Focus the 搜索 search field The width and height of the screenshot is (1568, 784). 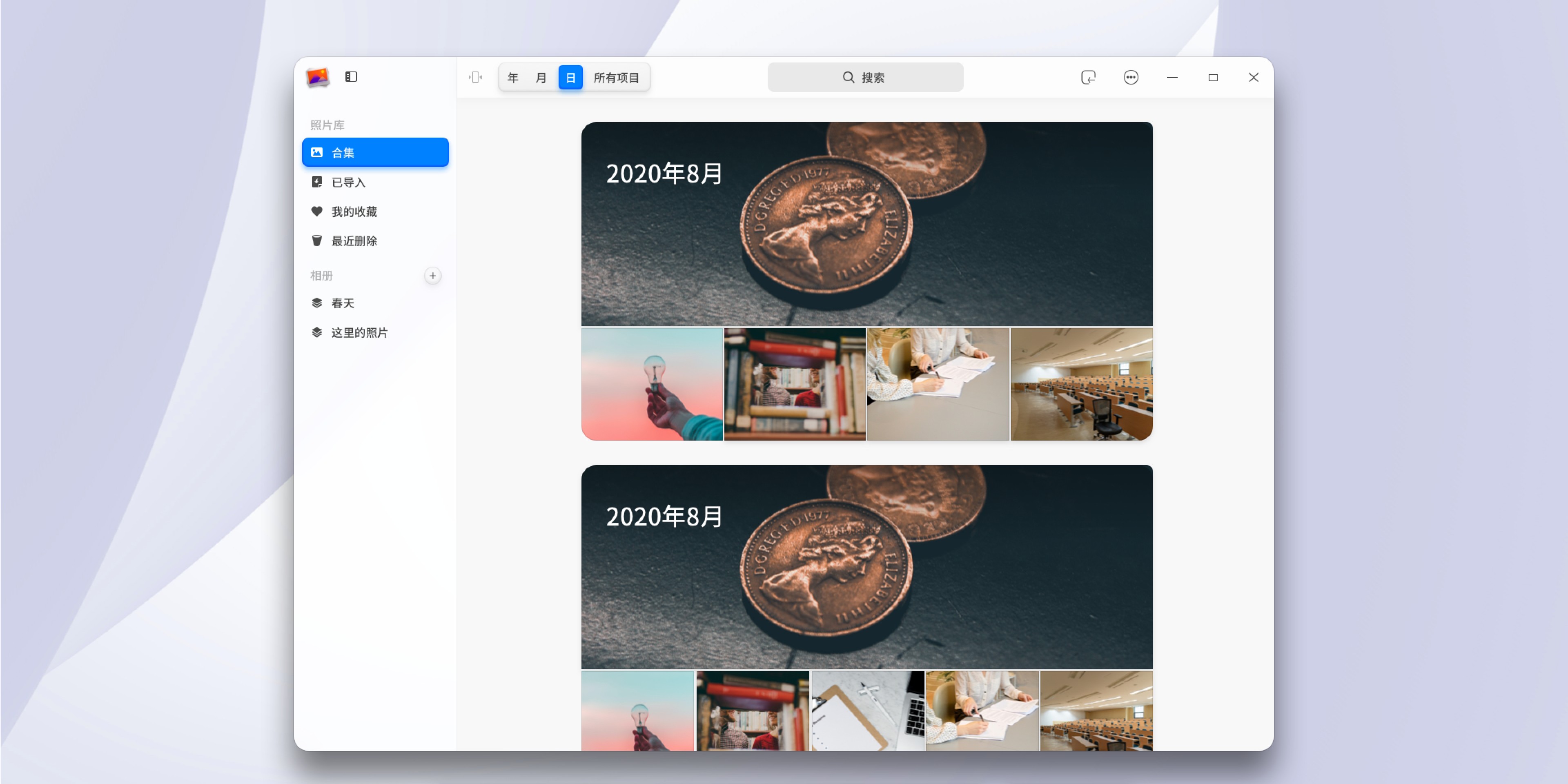tap(865, 77)
